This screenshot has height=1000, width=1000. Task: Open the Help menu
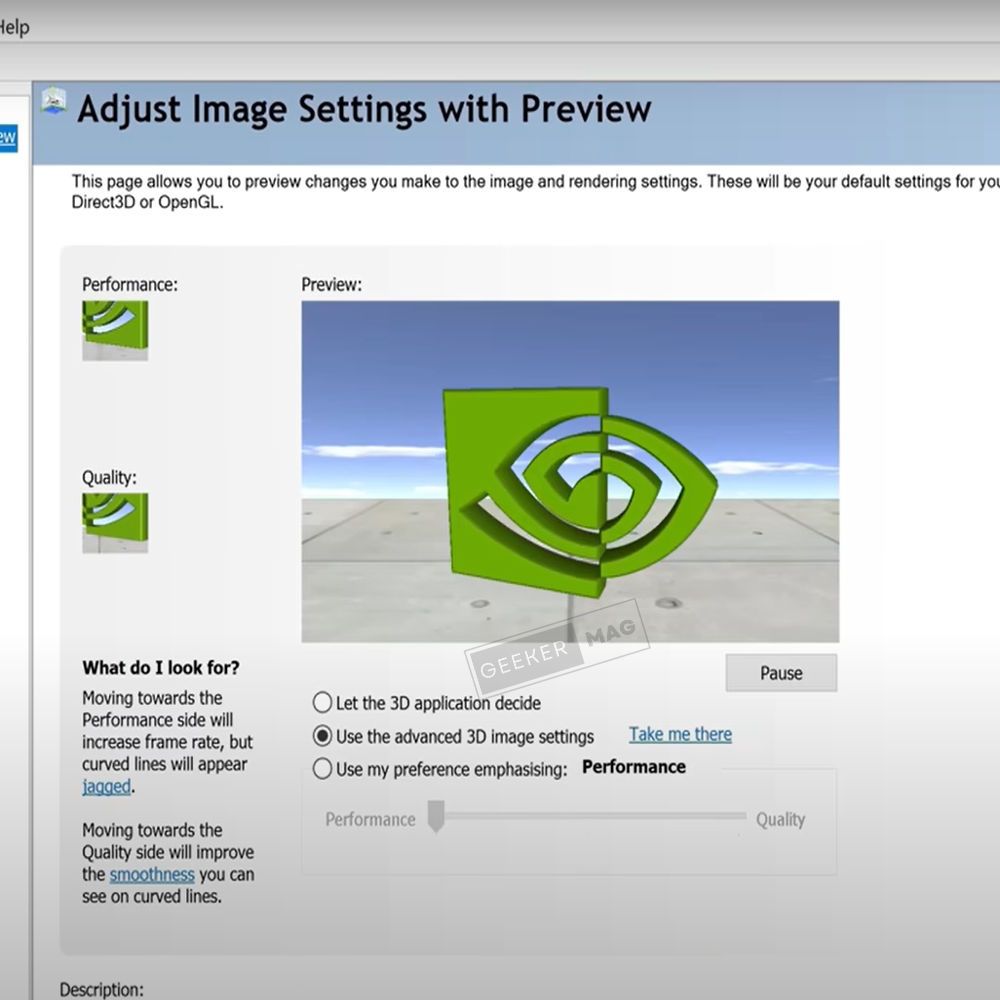[x=13, y=27]
